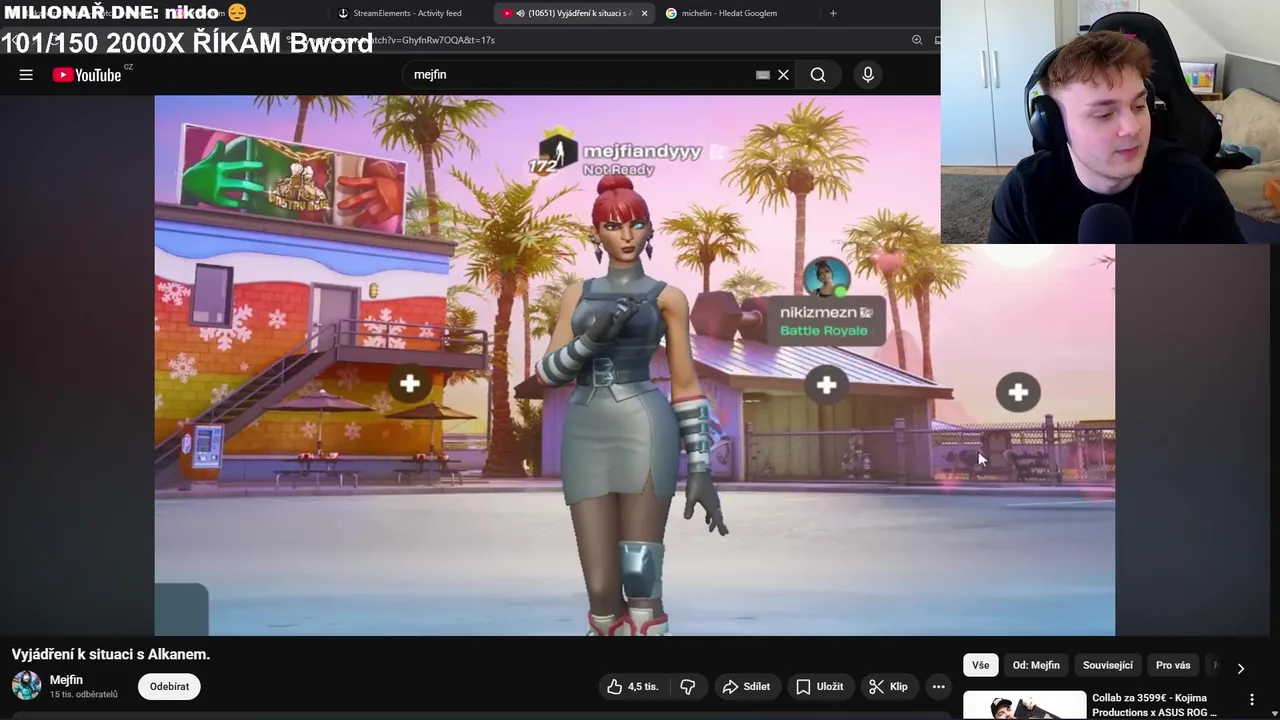Screen dimensions: 1280x720
Task: Open a new browser tab
Action: tap(833, 13)
